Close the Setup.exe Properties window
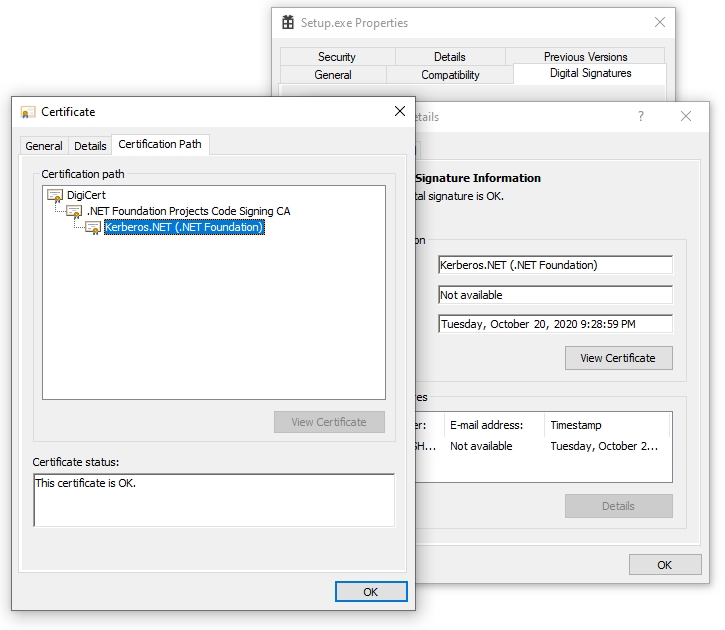The width and height of the screenshot is (725, 630). click(x=660, y=22)
